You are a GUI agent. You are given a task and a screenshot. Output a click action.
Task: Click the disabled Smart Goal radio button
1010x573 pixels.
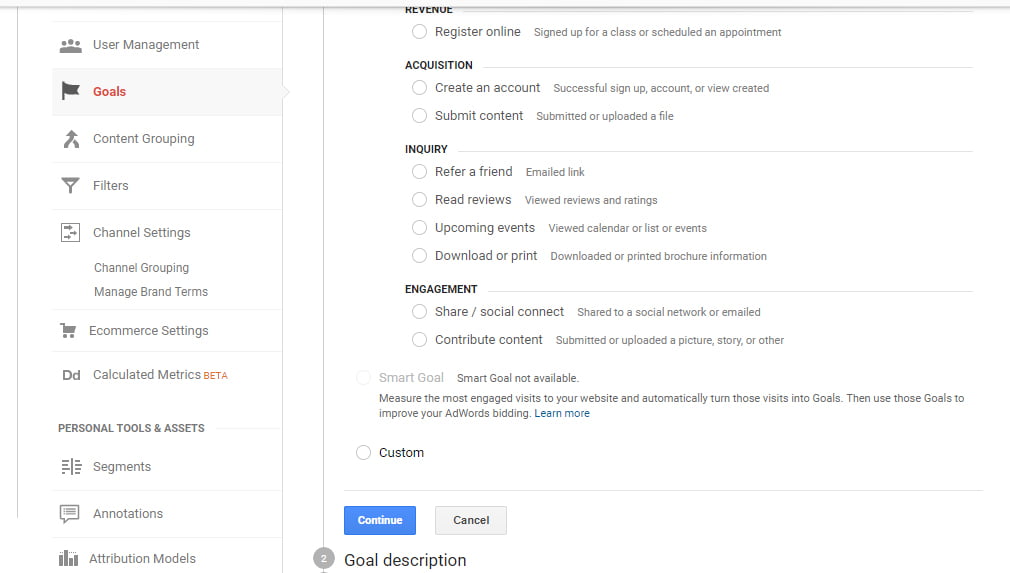(x=363, y=378)
